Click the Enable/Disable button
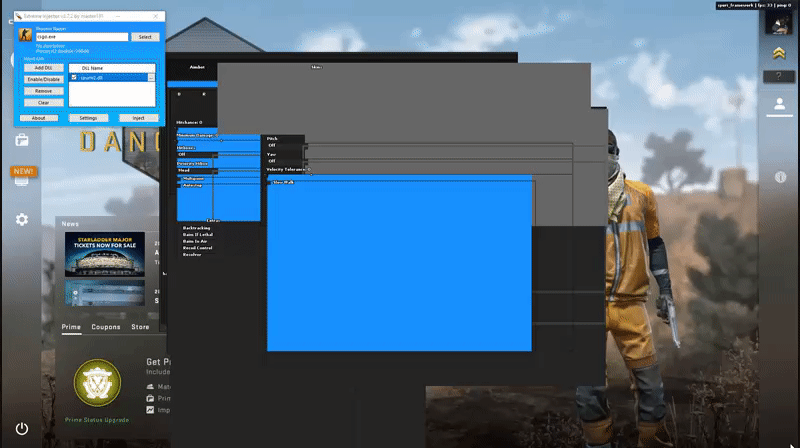 click(x=43, y=80)
